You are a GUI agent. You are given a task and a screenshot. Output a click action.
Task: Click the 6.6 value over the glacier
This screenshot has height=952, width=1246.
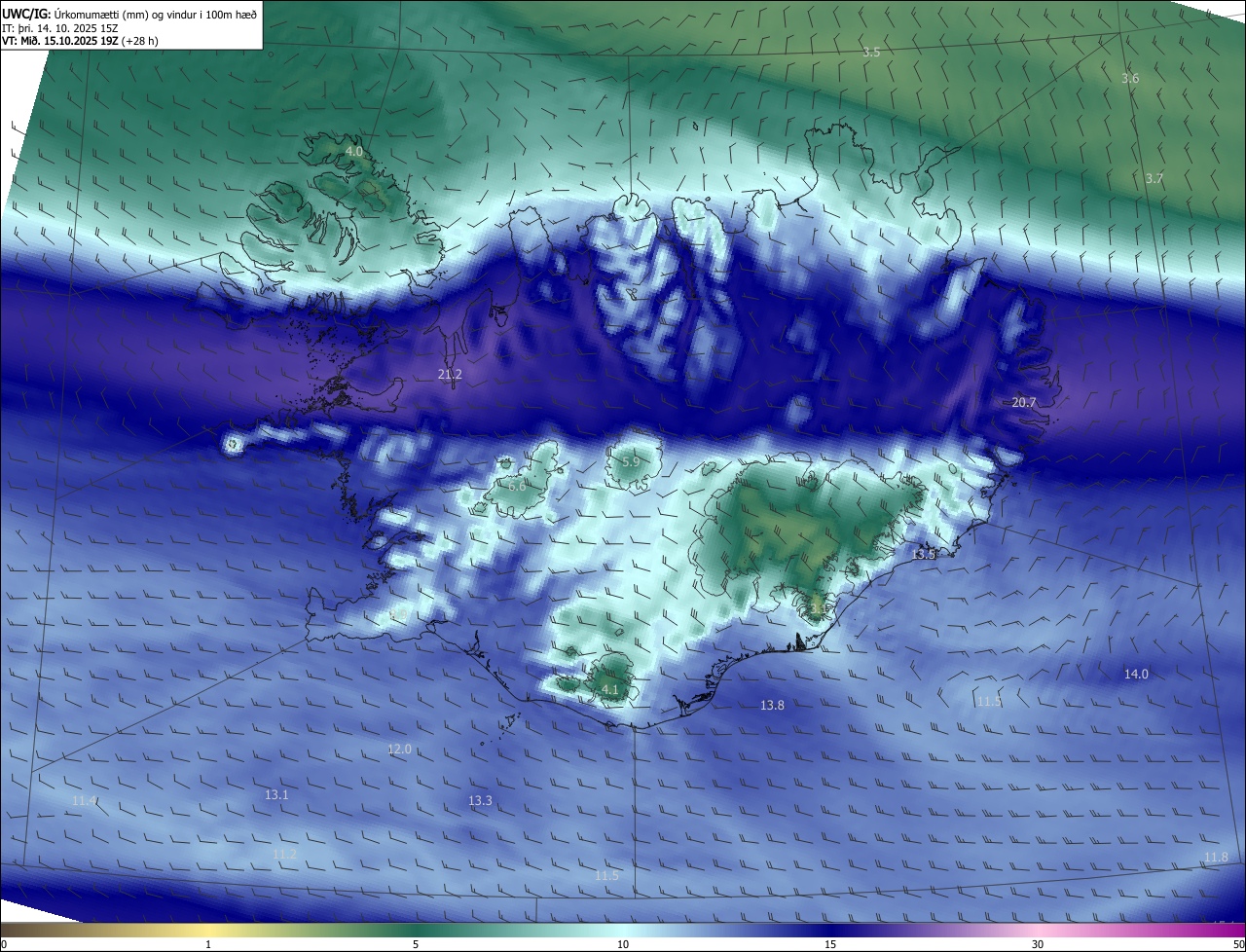pyautogui.click(x=517, y=485)
